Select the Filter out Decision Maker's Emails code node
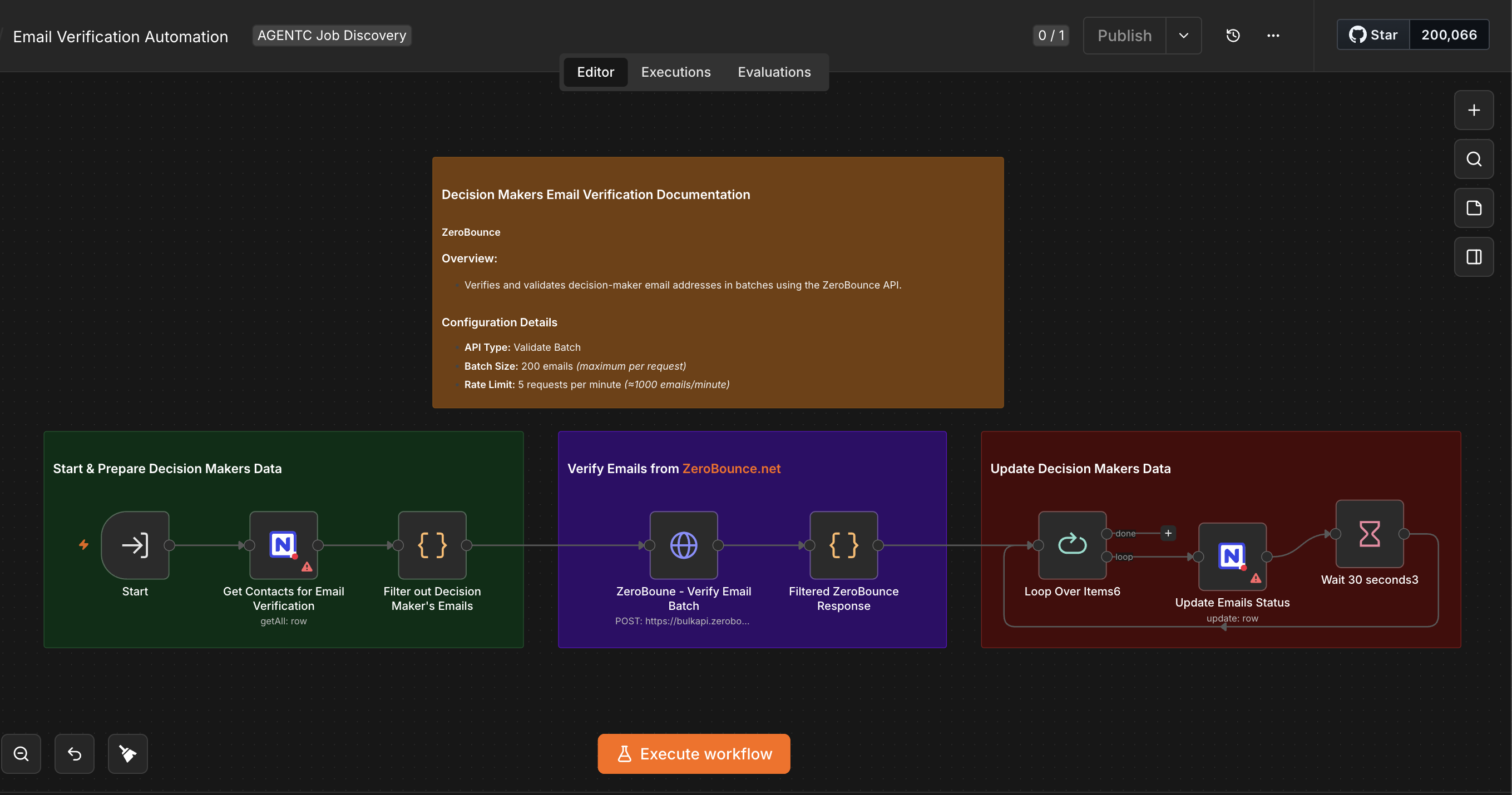 pyautogui.click(x=432, y=545)
